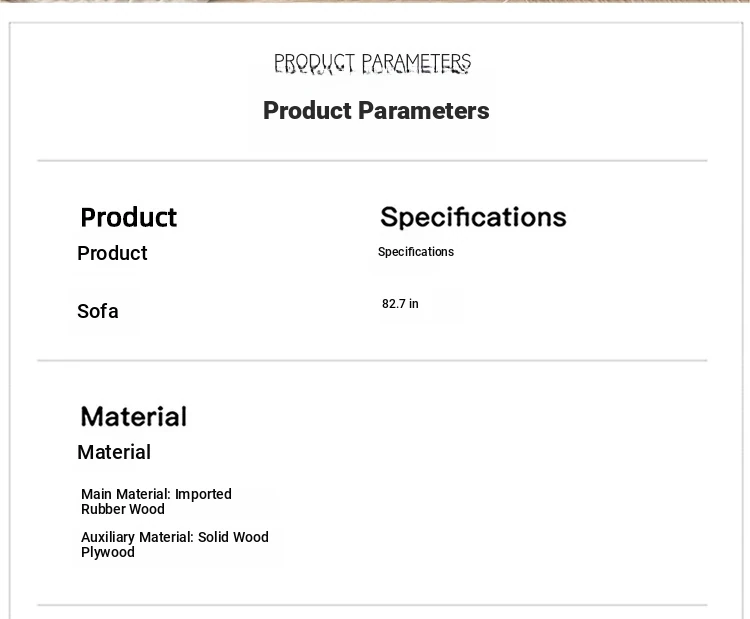
Task: Click the image strip at the page top
Action: coord(375,1)
